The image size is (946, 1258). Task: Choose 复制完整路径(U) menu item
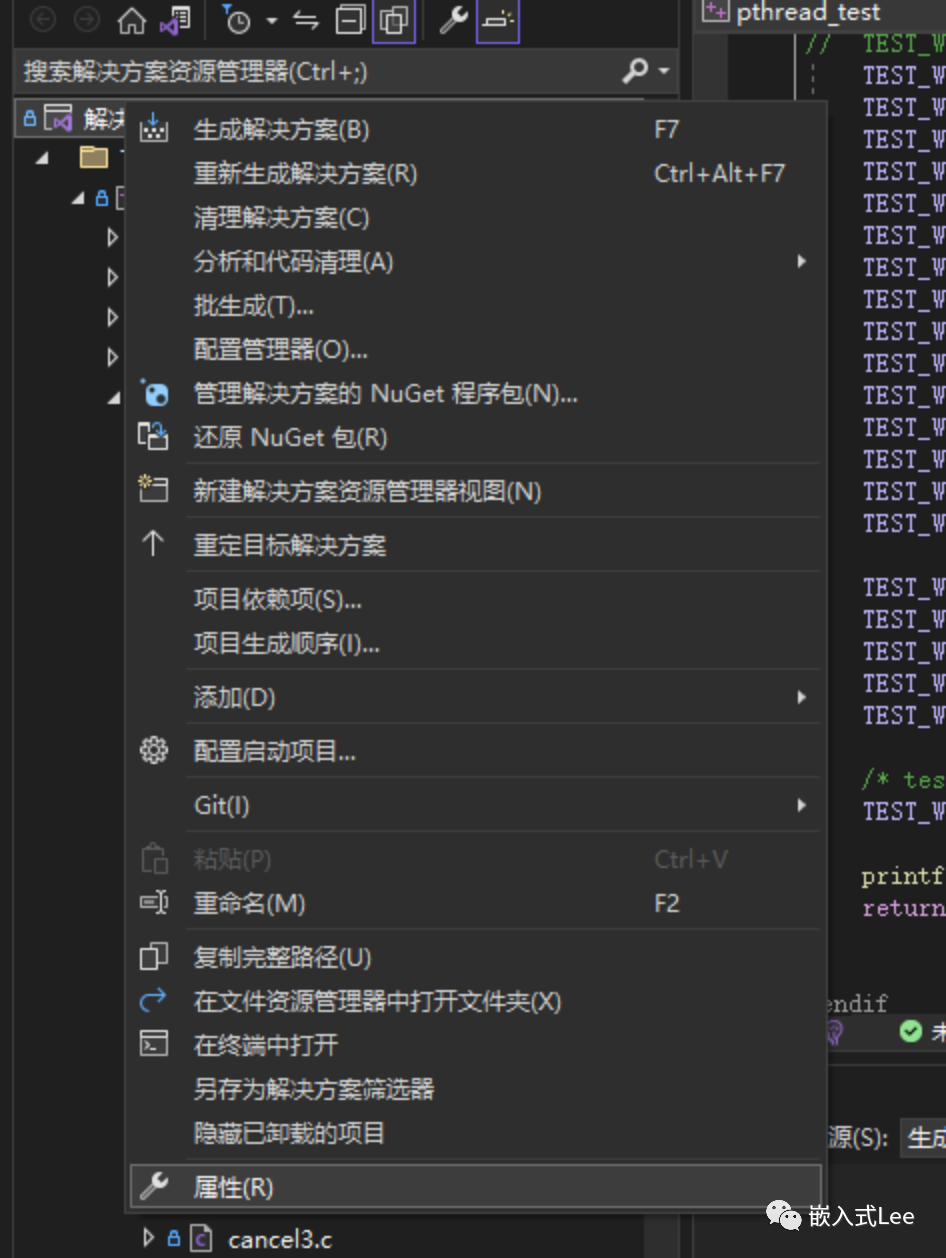[x=475, y=957]
